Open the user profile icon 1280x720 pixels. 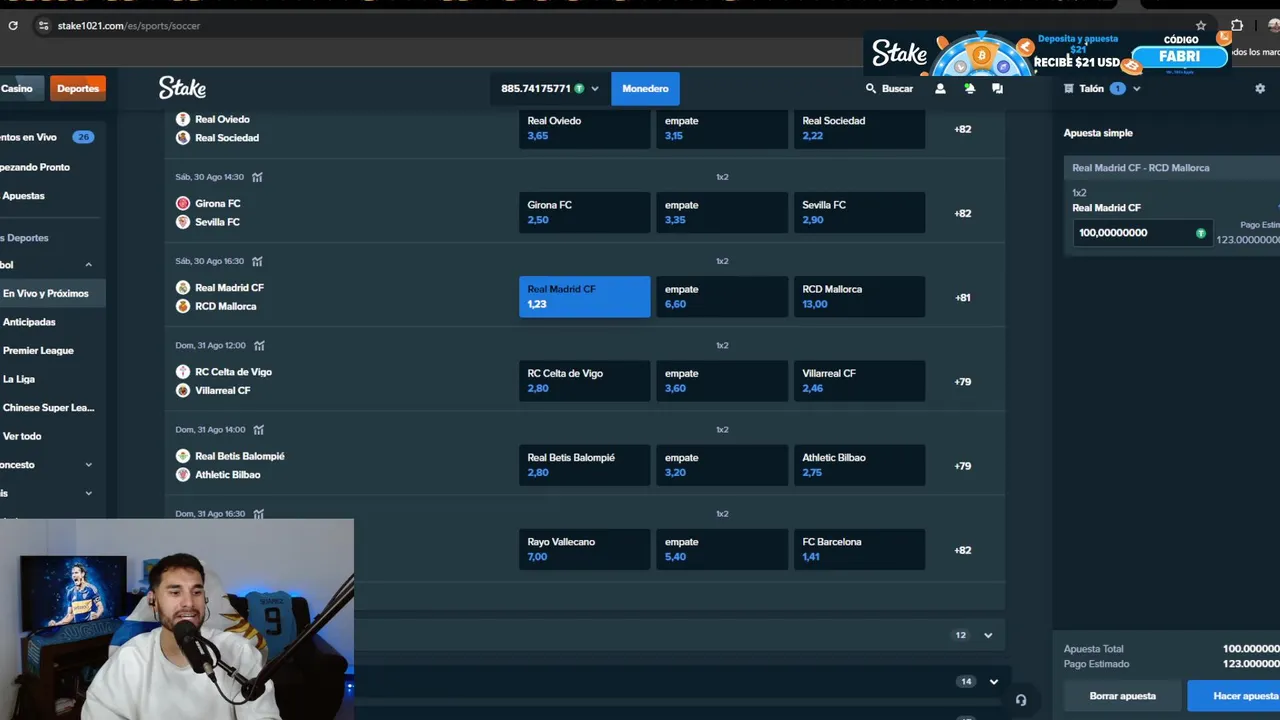point(940,89)
